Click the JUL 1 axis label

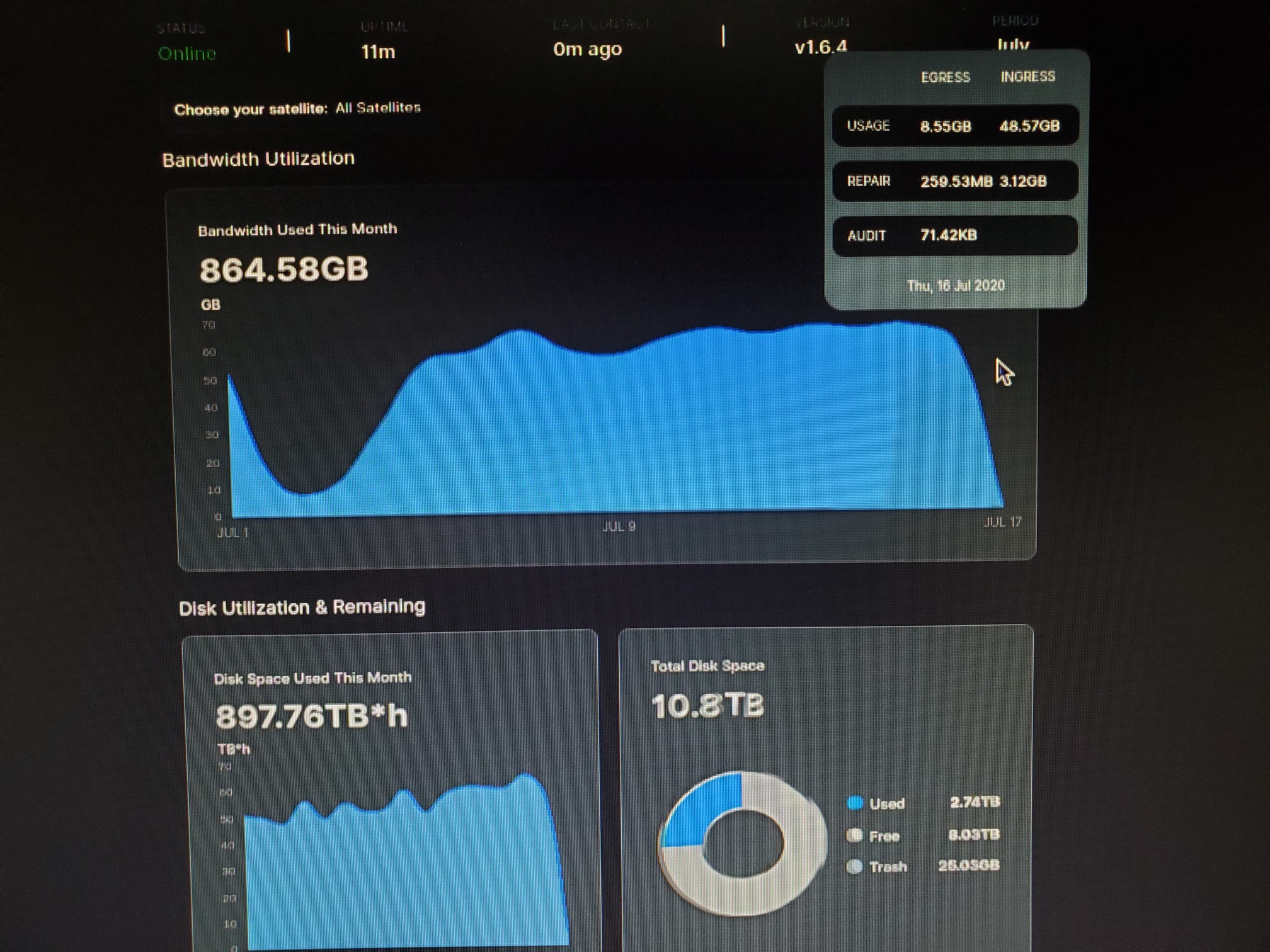click(x=233, y=533)
